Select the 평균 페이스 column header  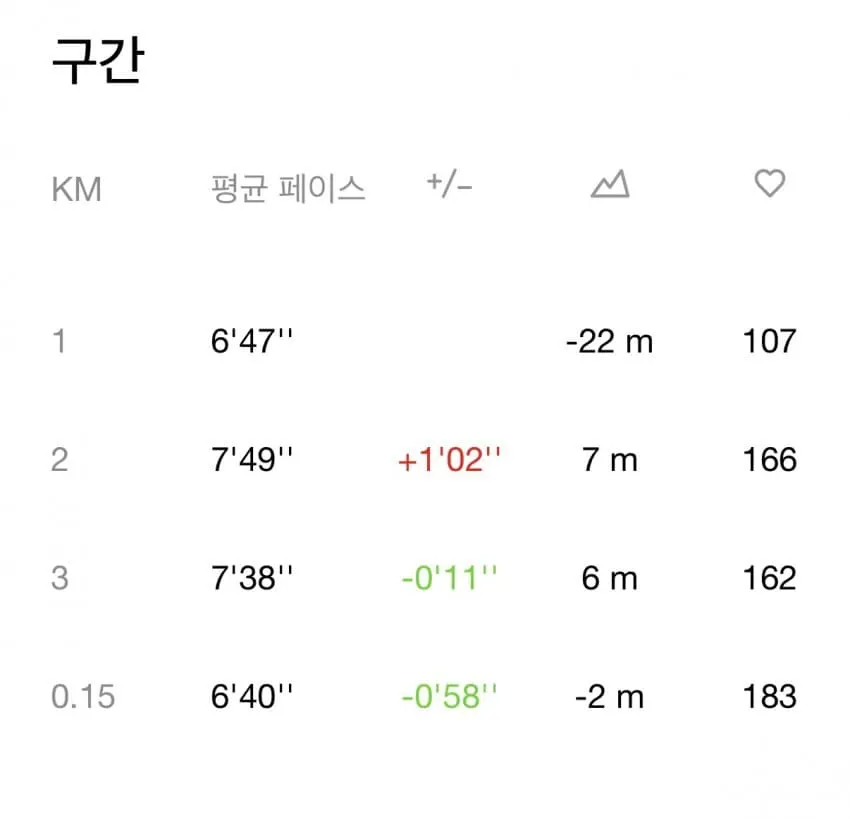pos(288,189)
